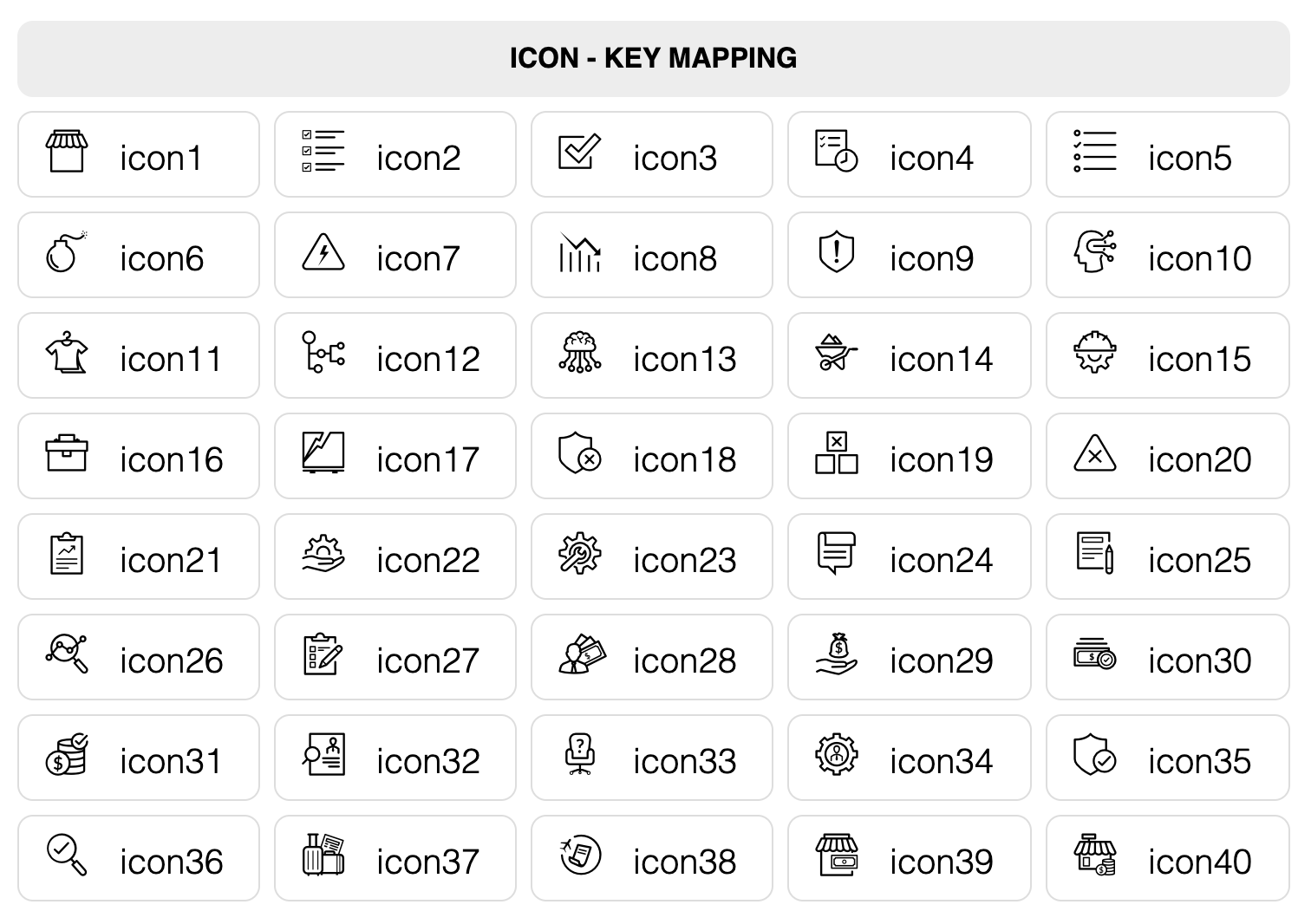This screenshot has height=924, width=1311.
Task: Select the office chair question mark icon33
Action: (580, 755)
